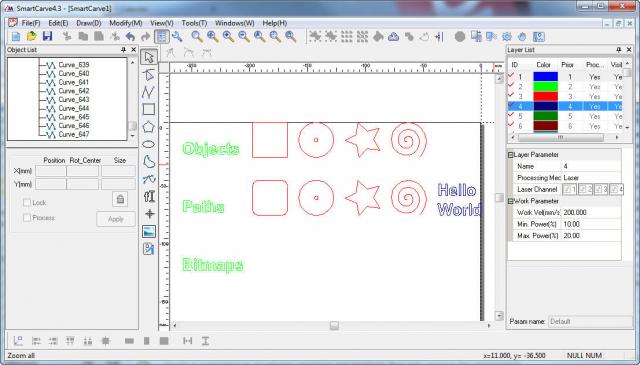The image size is (640, 365).
Task: Open the Tools(T) menu
Action: (194, 23)
